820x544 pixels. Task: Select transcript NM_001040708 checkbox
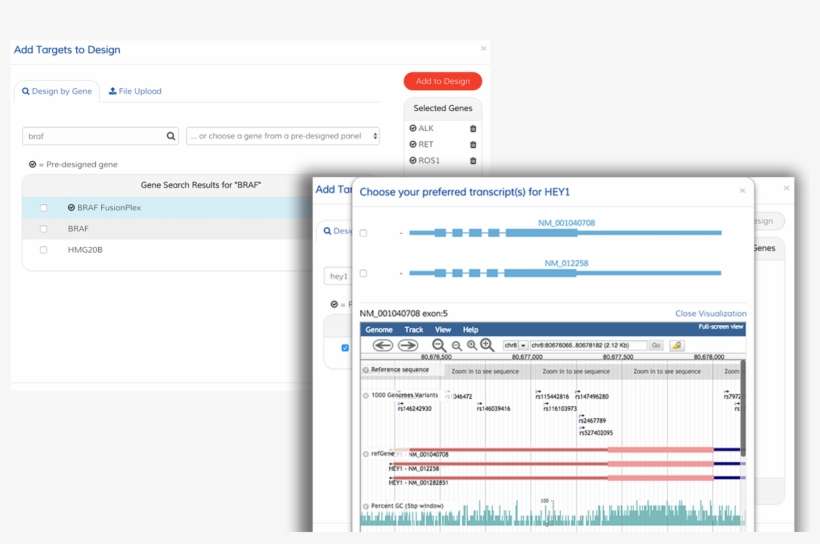tap(363, 233)
